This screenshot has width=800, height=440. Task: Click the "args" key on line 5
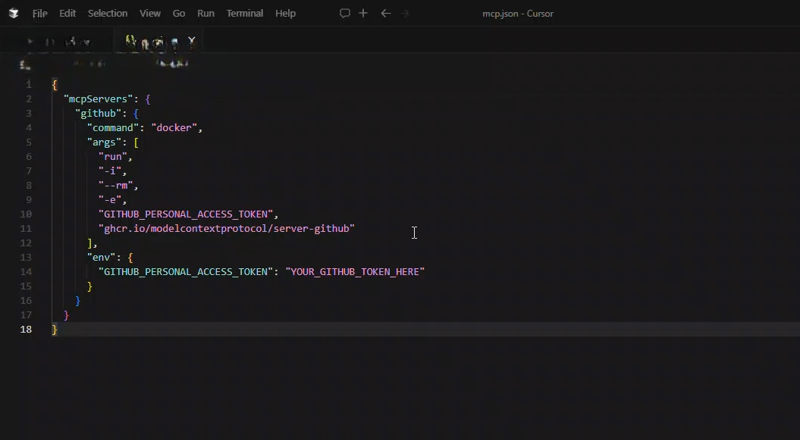point(106,143)
